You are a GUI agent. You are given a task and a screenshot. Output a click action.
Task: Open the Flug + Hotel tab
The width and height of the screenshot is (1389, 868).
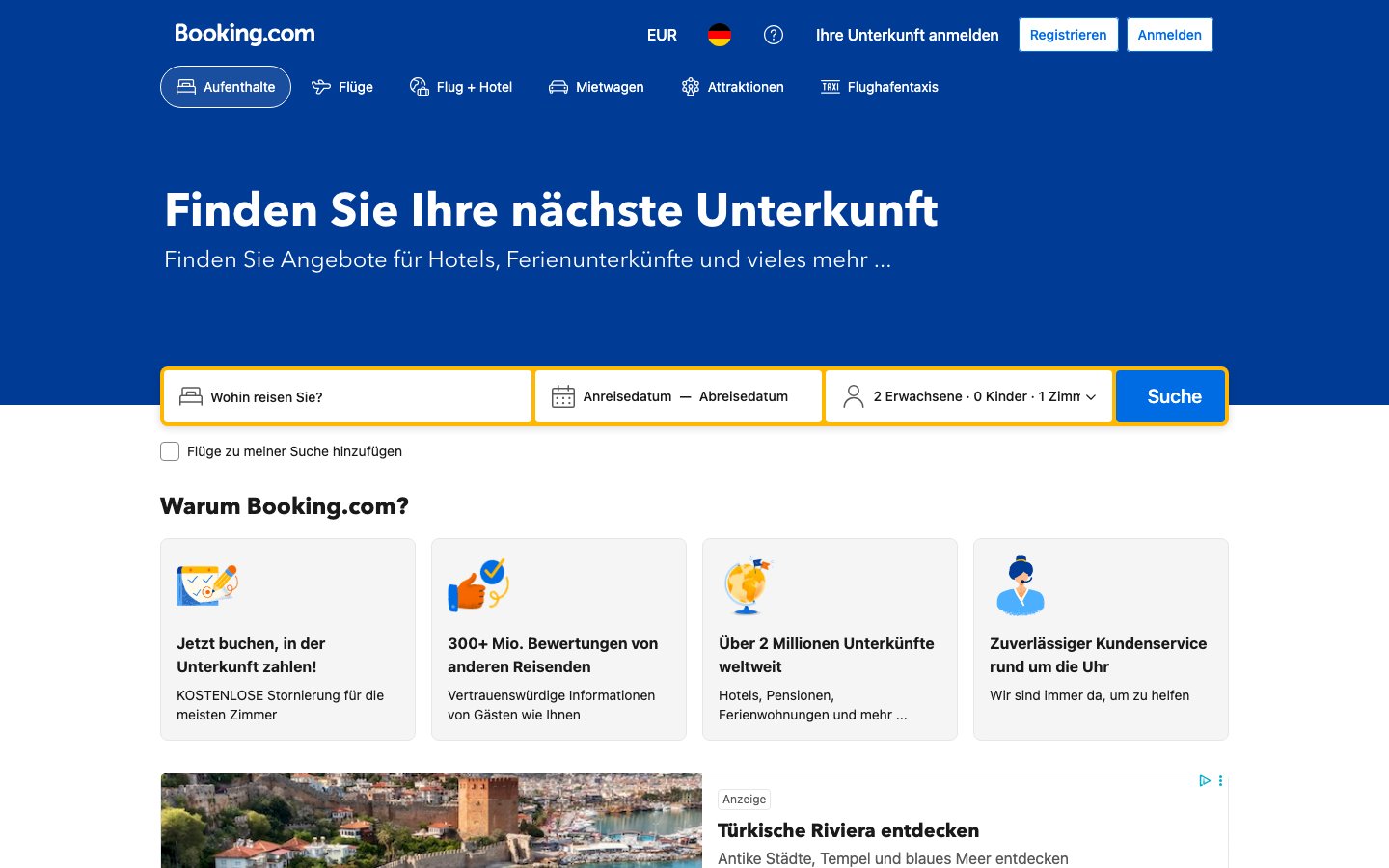[461, 87]
